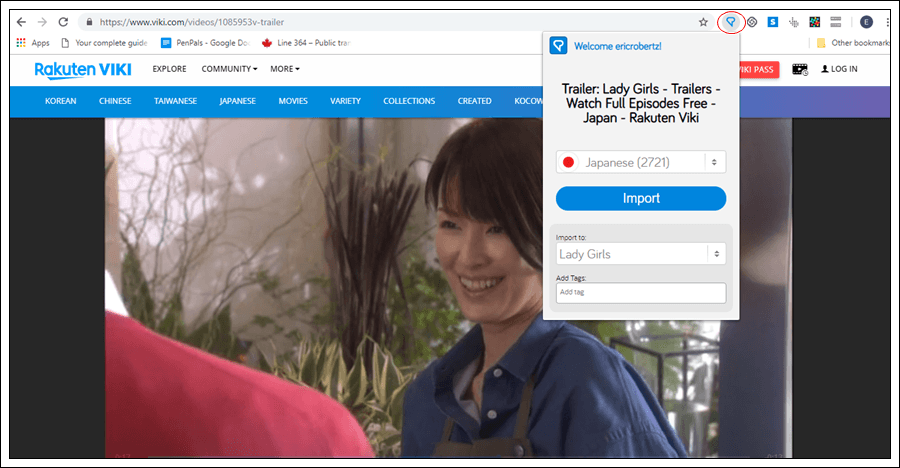The height and width of the screenshot is (468, 900).
Task: Click the LingQ extension icon circled in red
Action: 732,22
